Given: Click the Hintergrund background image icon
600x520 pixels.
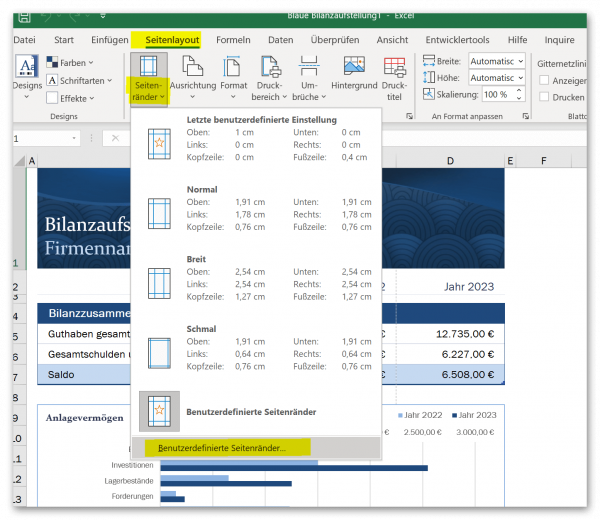Looking at the screenshot, I should 354,66.
